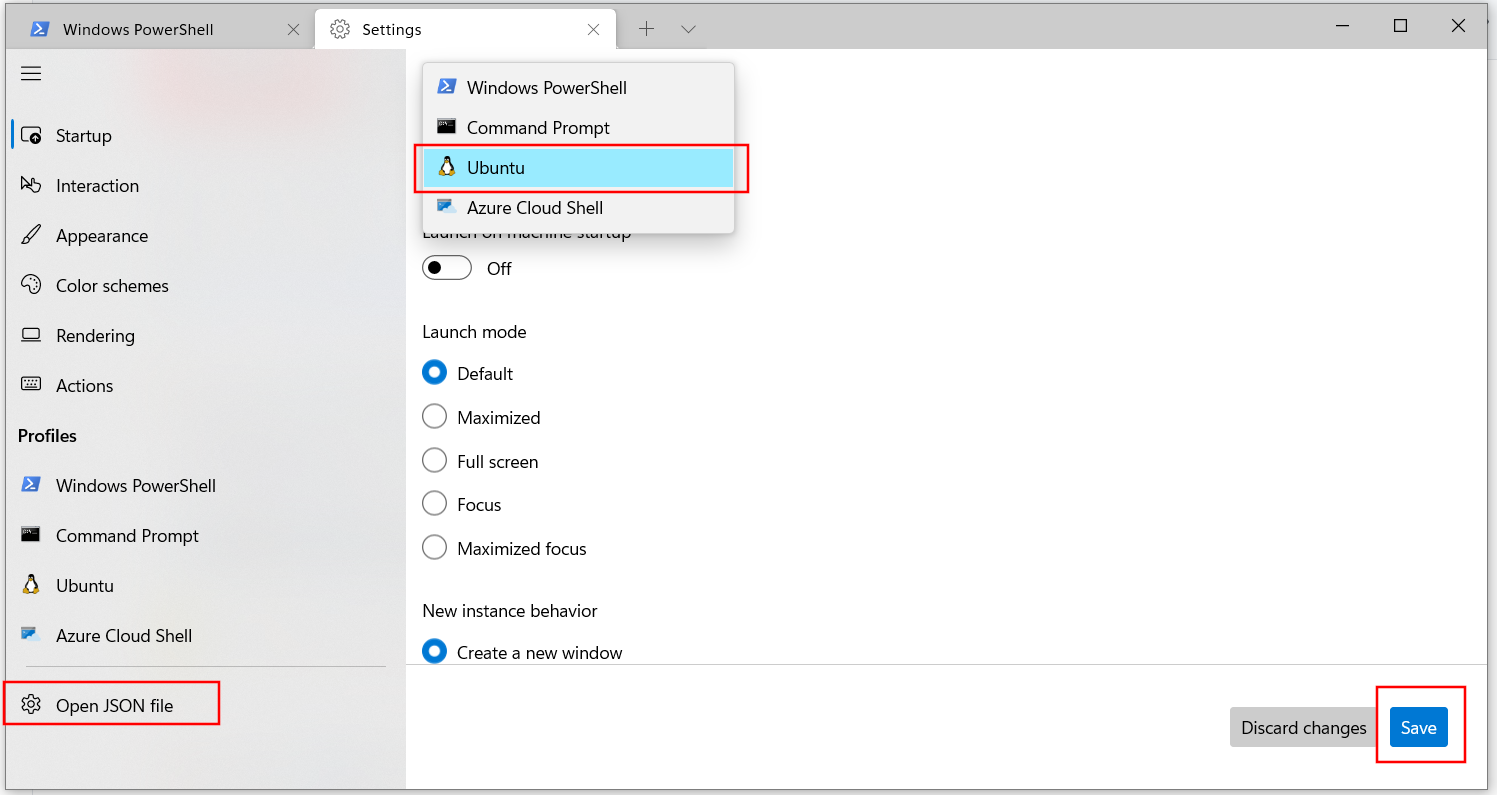Click the gear icon beside Open JSON file
This screenshot has width=1497, height=795.
tap(31, 705)
